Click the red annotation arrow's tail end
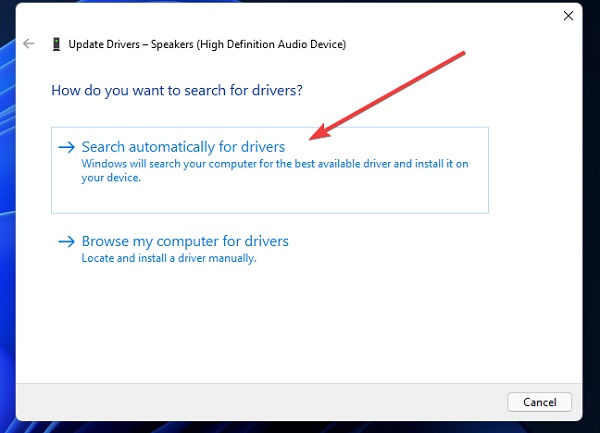 (x=461, y=54)
